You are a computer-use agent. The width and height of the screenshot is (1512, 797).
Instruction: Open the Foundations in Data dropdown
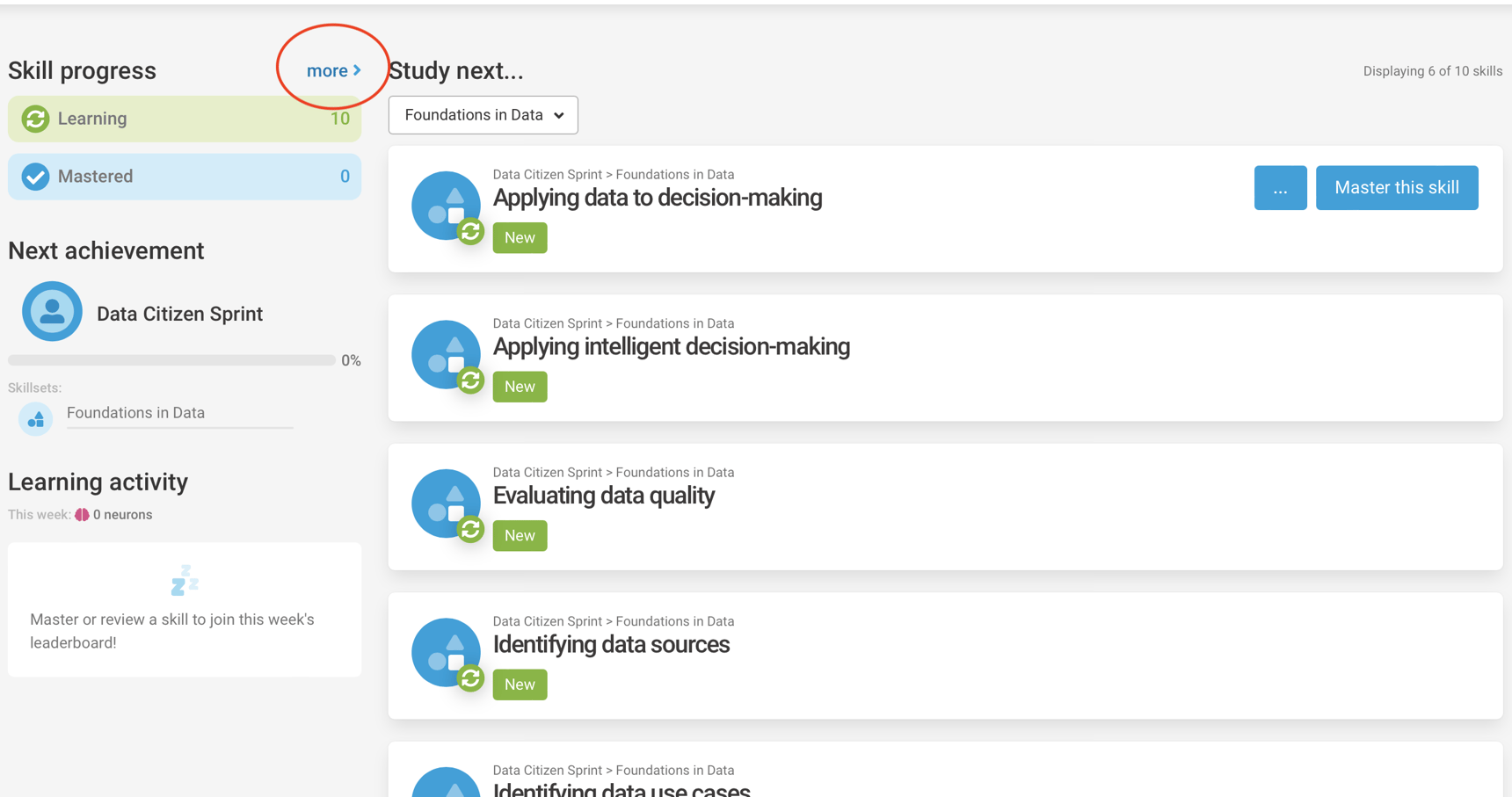(x=483, y=115)
